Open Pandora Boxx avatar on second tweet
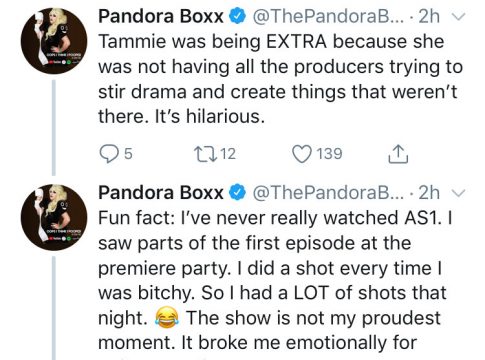Image resolution: width=485 pixels, height=360 pixels. point(54,217)
